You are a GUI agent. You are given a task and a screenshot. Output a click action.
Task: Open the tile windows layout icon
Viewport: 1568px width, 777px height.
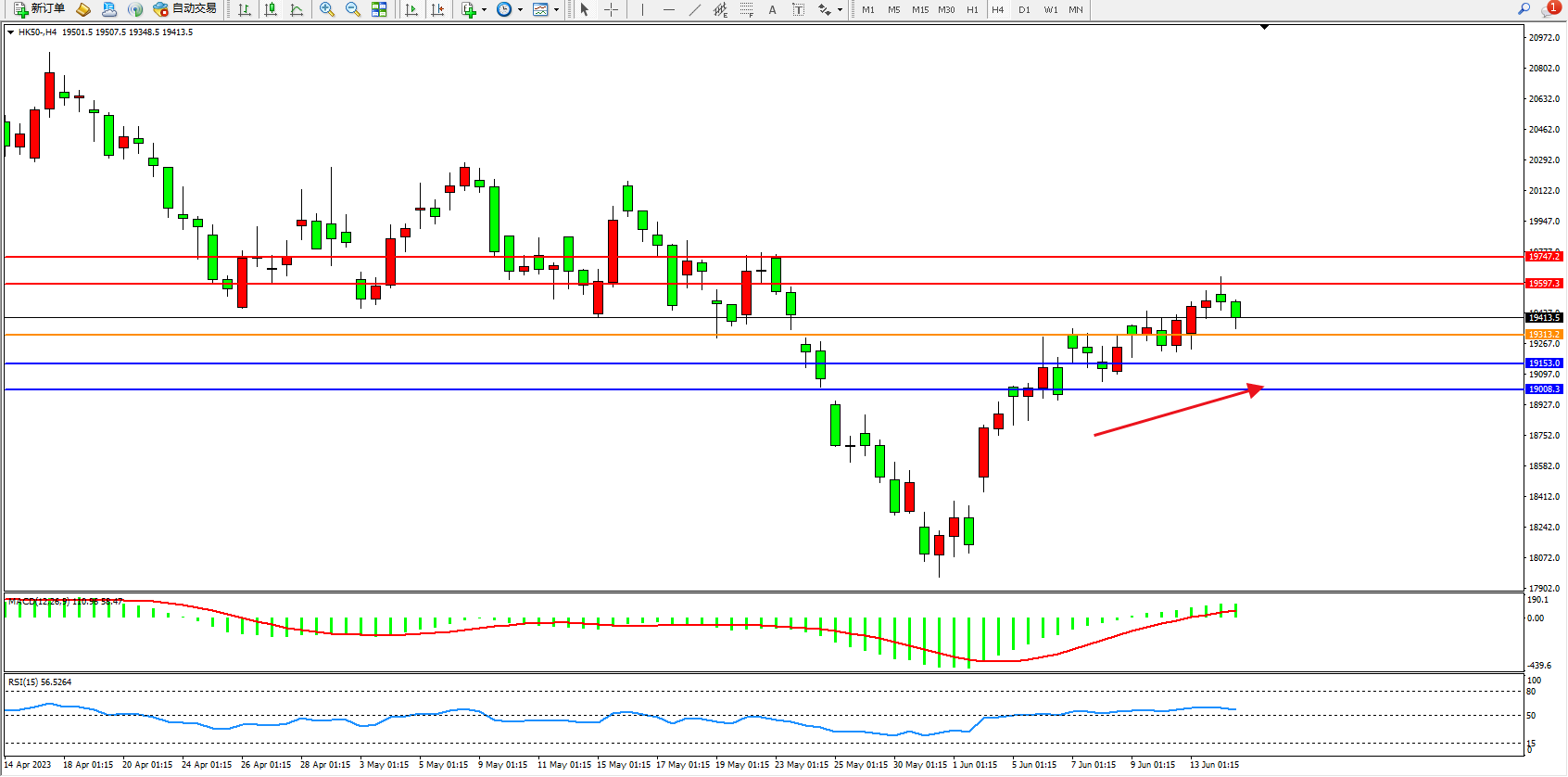[x=379, y=9]
